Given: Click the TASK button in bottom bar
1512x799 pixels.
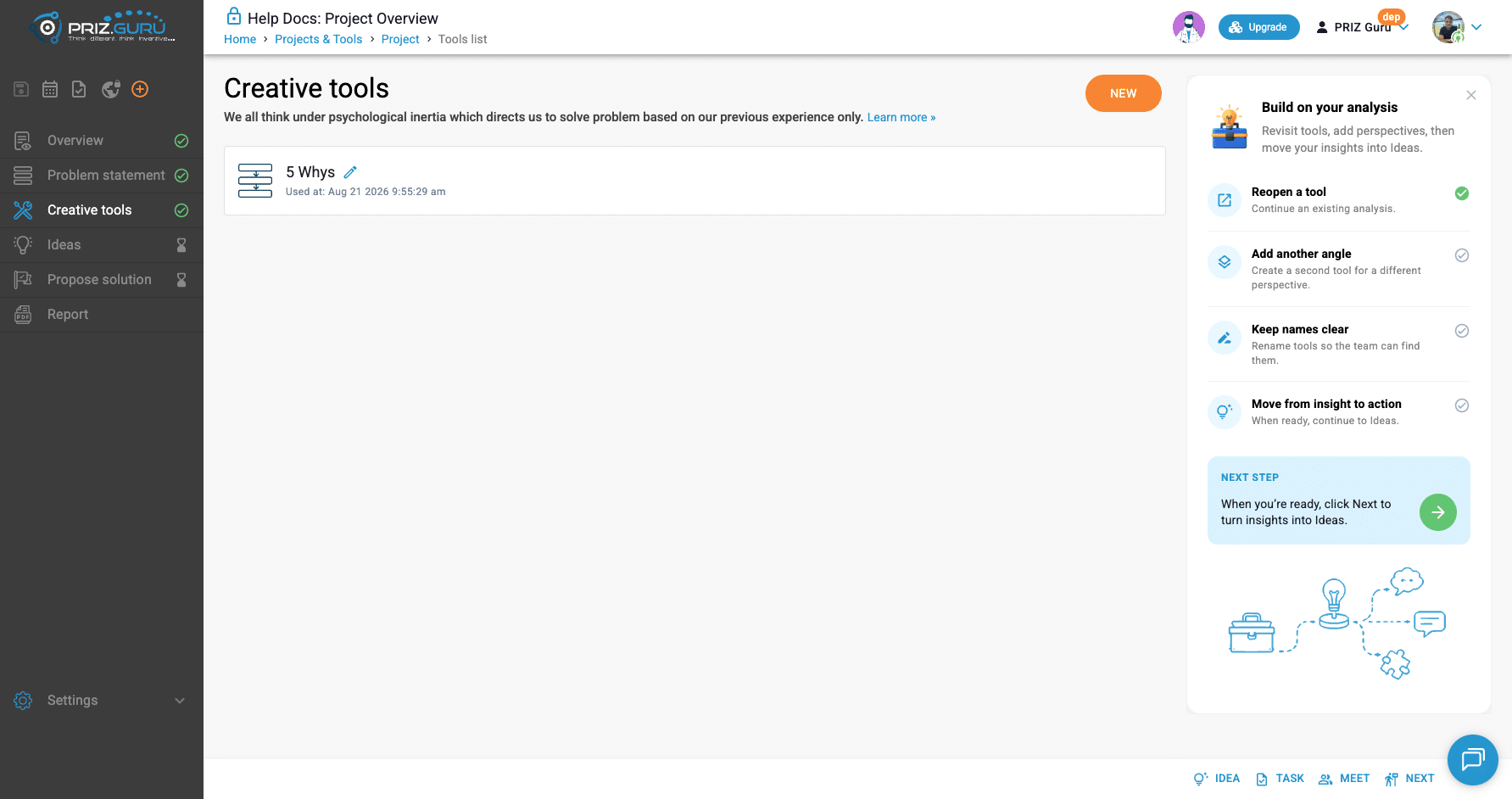Looking at the screenshot, I should coord(1280,779).
